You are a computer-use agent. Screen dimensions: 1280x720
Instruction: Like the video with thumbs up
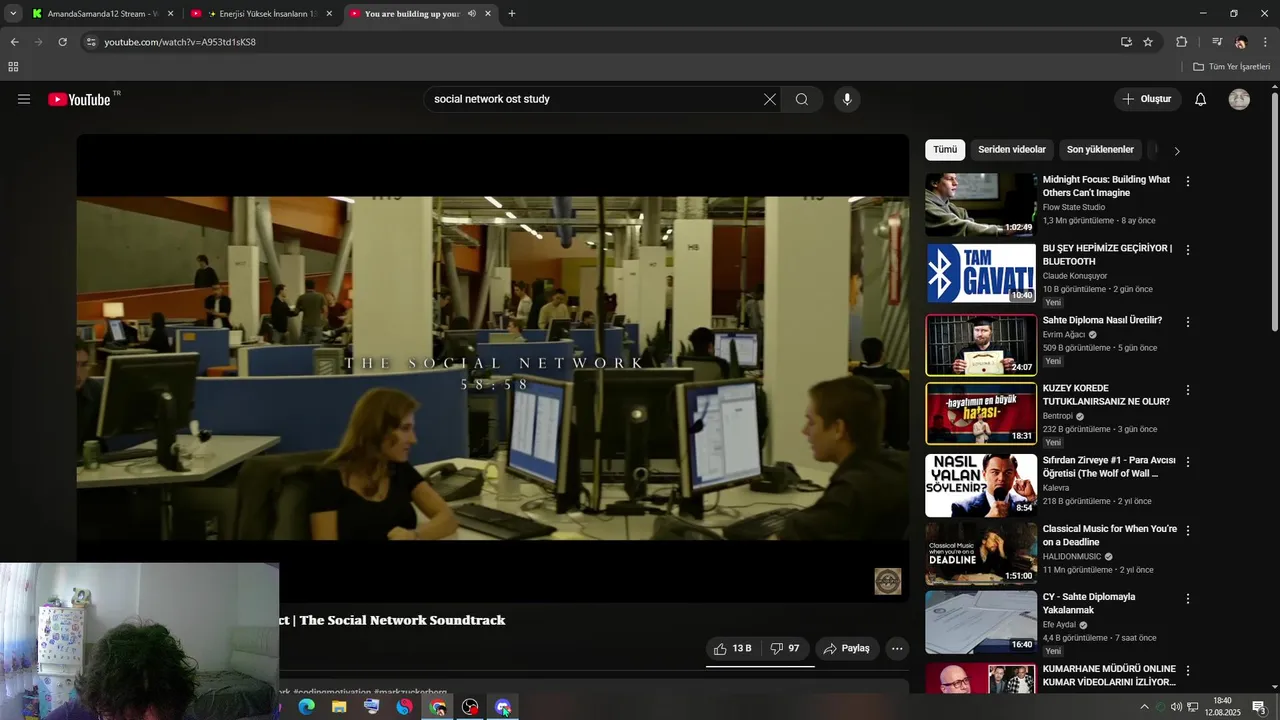[732, 648]
